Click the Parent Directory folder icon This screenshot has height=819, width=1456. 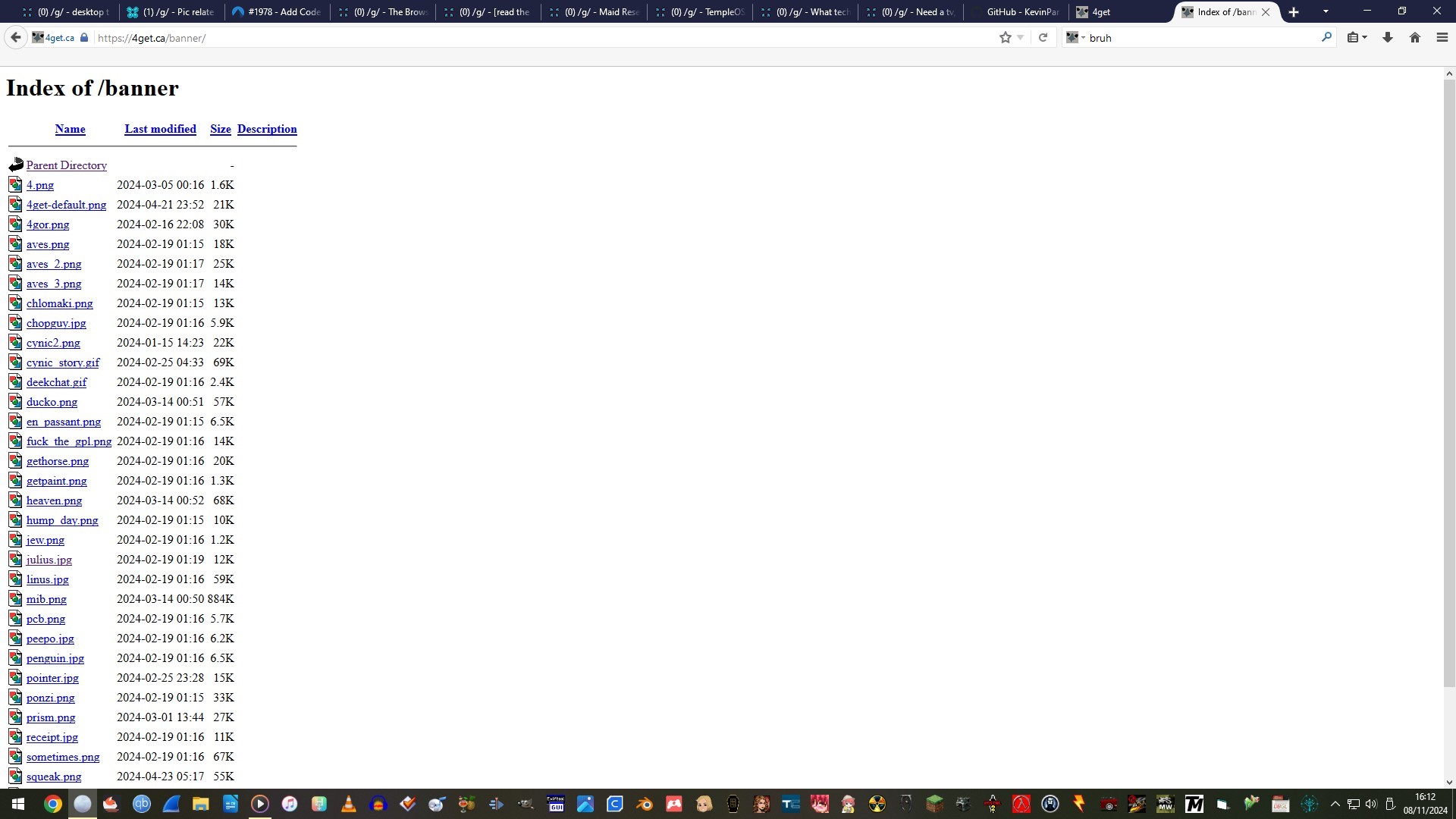(16, 165)
